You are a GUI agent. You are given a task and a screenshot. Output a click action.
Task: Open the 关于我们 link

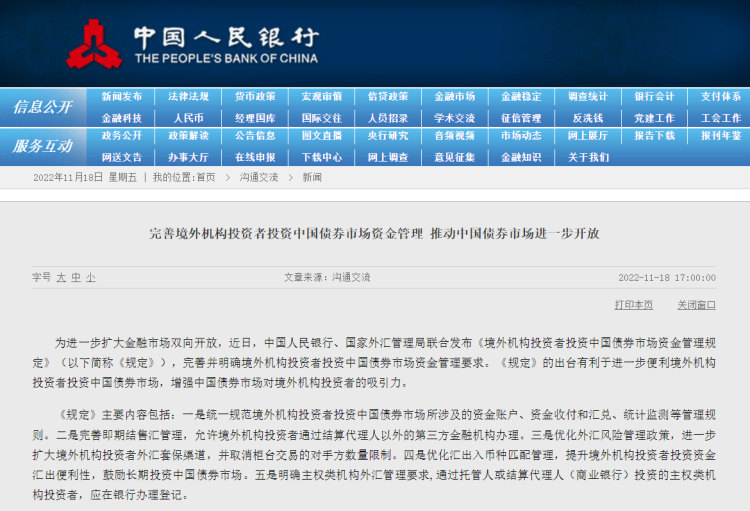point(587,157)
